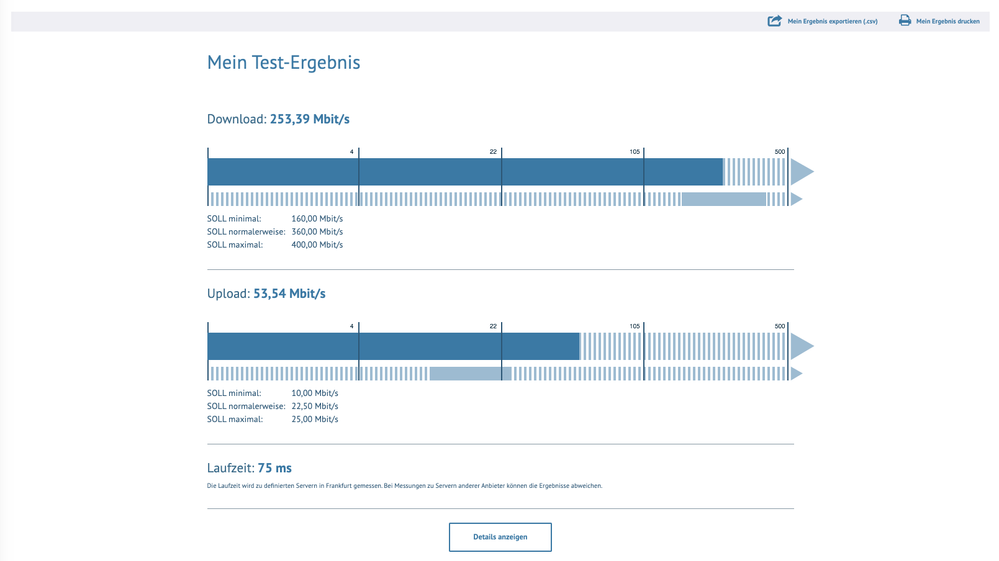Click the "Mein Test-Ergebnis" page title
The height and width of the screenshot is (561, 999).
283,63
